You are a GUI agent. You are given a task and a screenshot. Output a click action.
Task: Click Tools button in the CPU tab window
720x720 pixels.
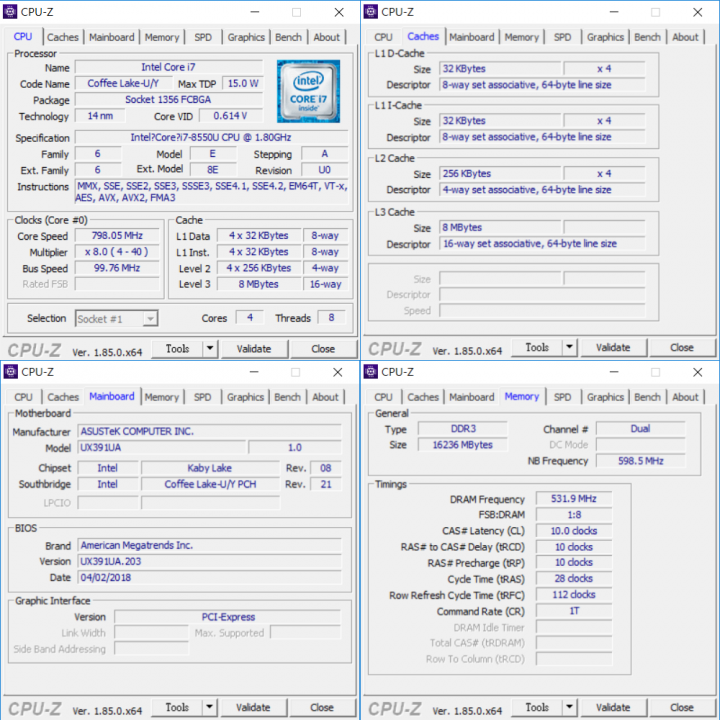point(177,349)
